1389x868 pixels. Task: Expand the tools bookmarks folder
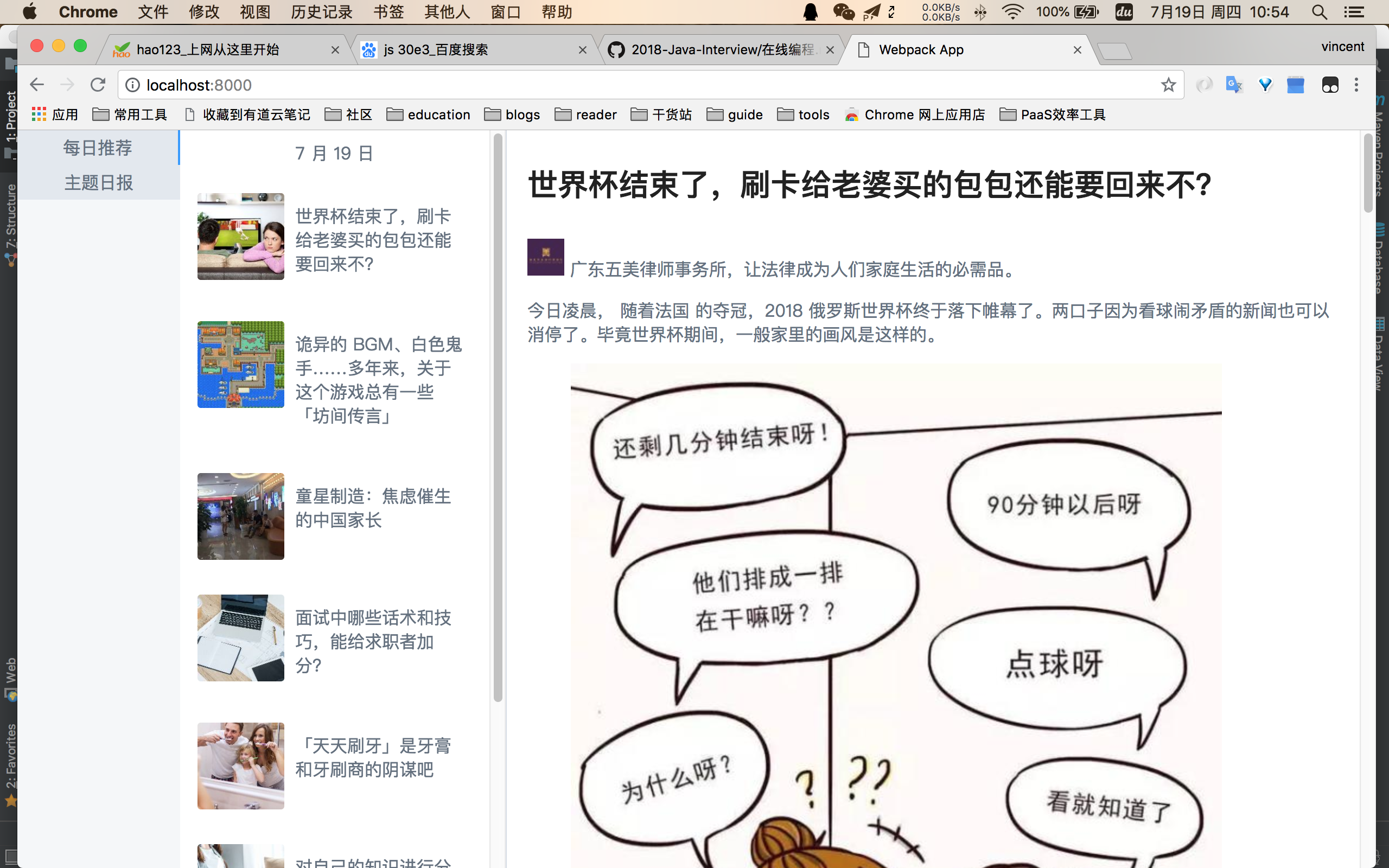(x=803, y=115)
